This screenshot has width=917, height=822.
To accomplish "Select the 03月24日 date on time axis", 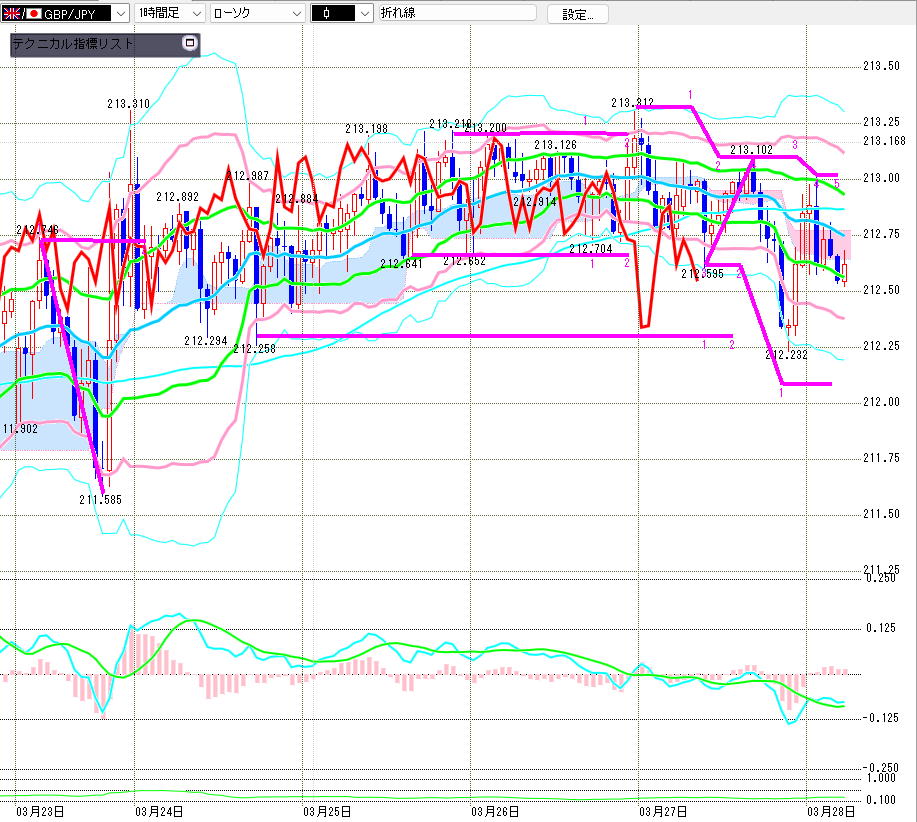I will pos(158,811).
